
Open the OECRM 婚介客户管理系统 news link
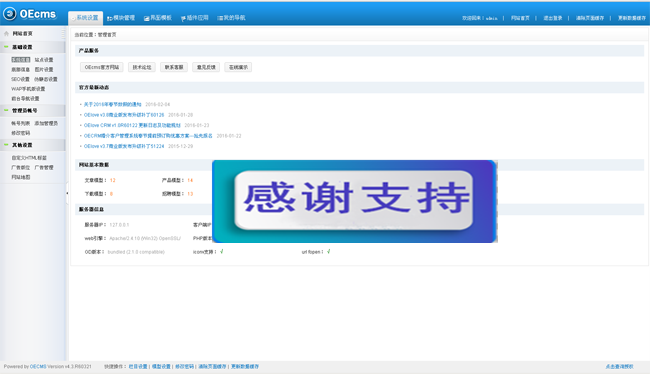(x=148, y=136)
